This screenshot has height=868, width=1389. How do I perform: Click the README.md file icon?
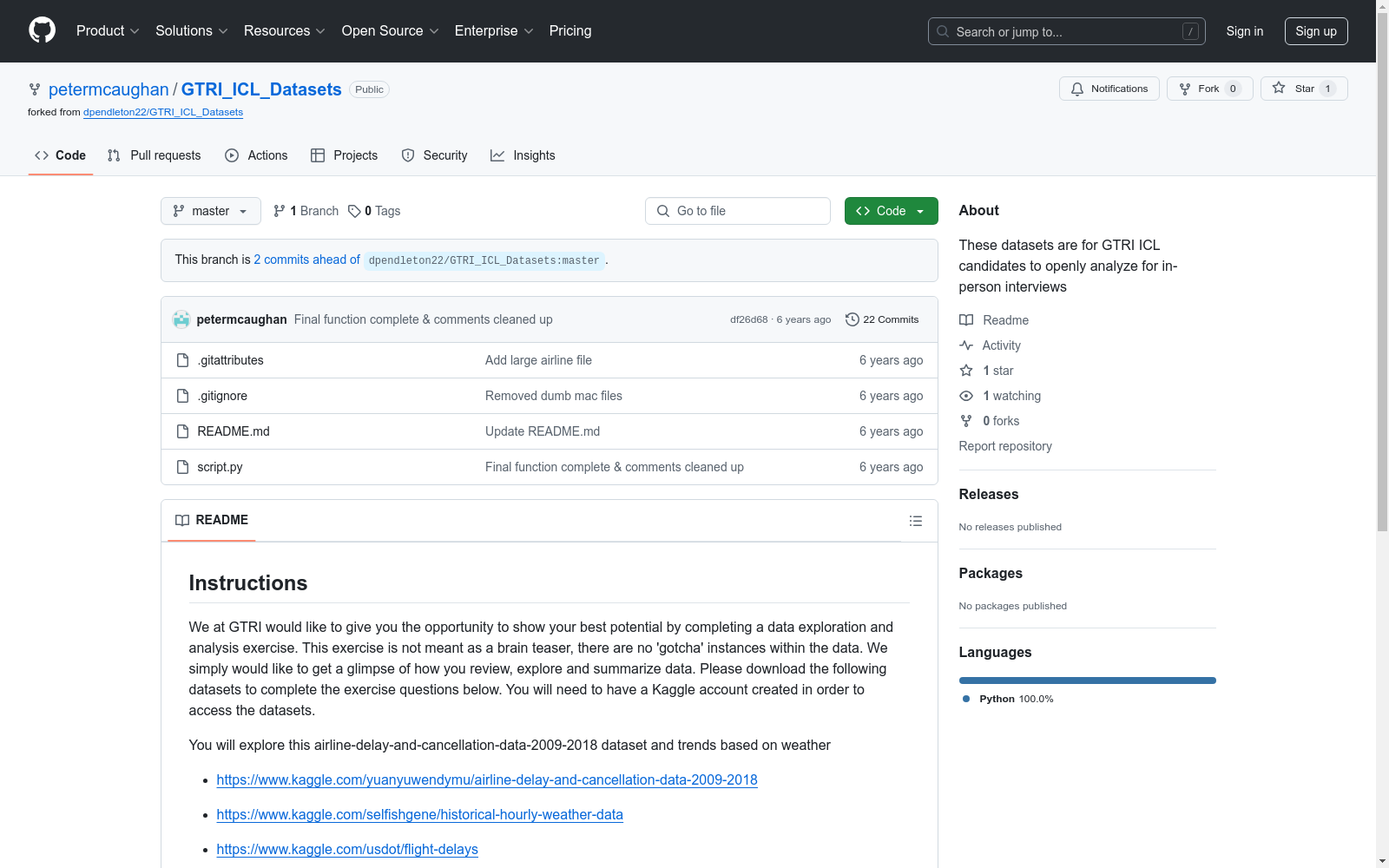182,431
